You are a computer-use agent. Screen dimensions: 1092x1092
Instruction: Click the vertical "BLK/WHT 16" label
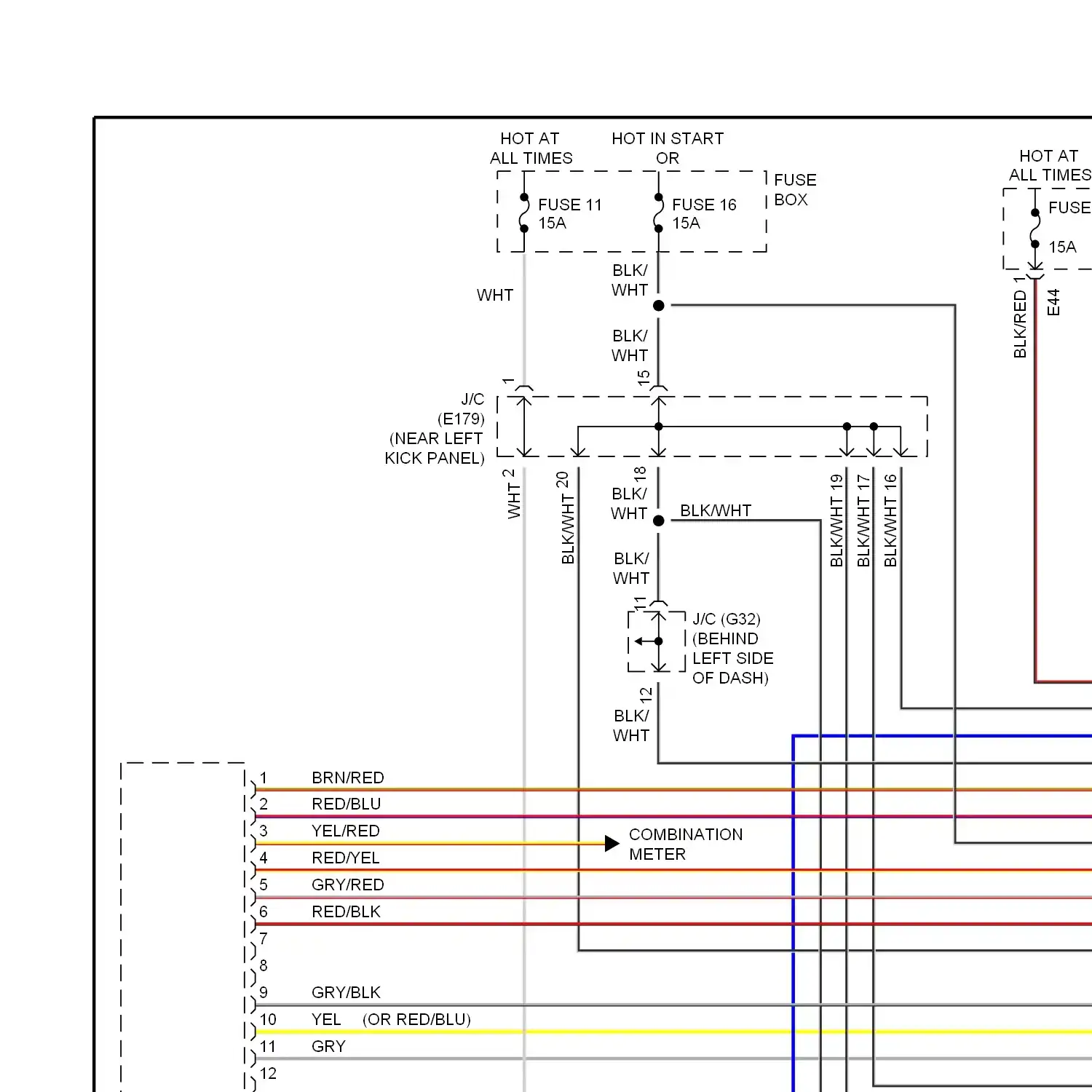(x=890, y=521)
